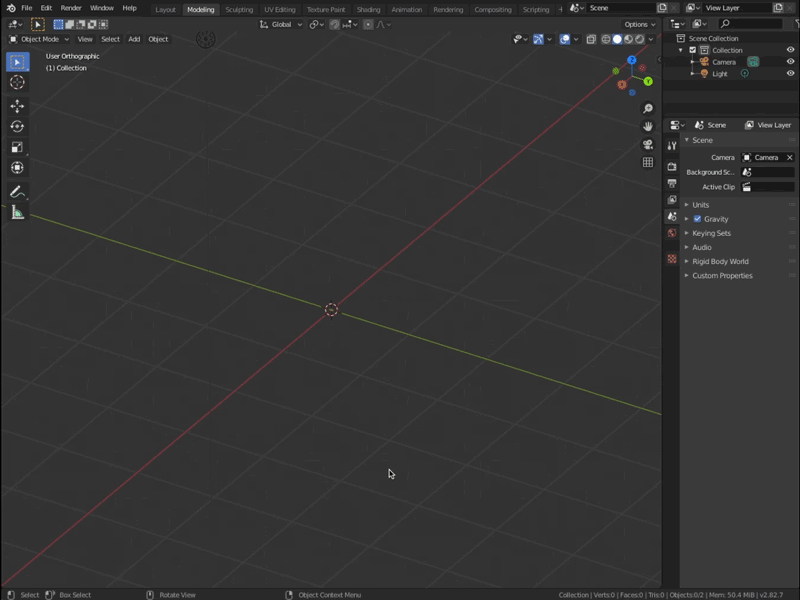Select Extend selection mode icon

tap(69, 24)
